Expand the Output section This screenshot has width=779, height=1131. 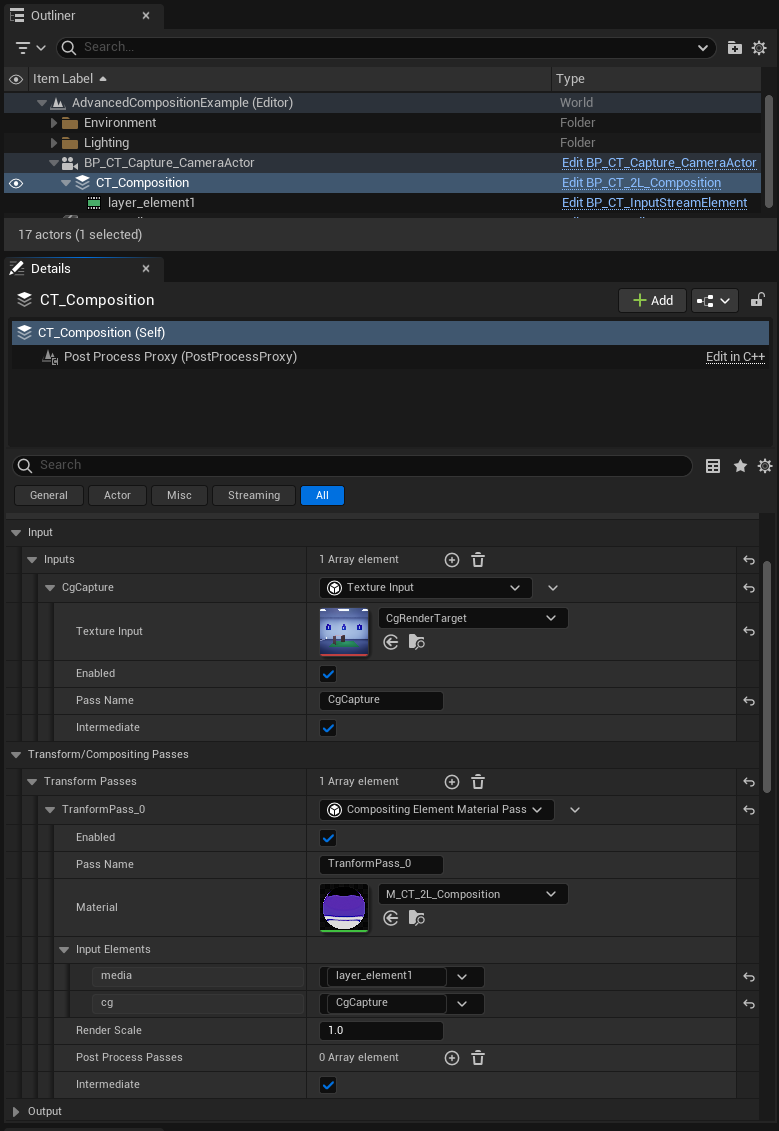pos(16,1111)
